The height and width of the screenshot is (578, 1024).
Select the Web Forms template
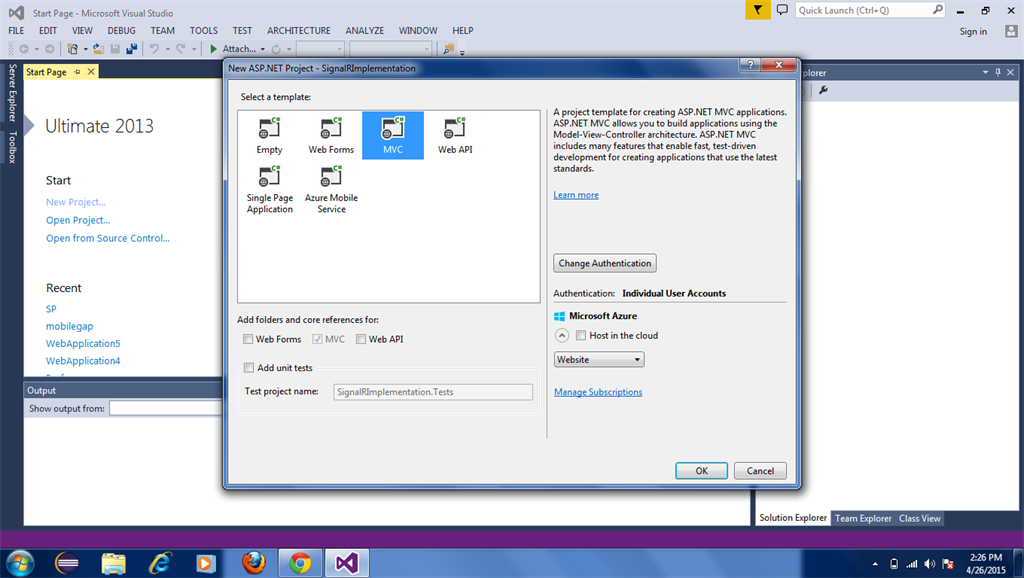(x=331, y=136)
